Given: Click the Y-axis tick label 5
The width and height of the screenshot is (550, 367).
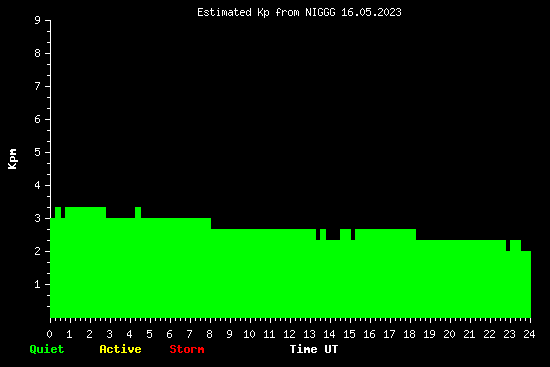Looking at the screenshot, I should coord(38,153).
